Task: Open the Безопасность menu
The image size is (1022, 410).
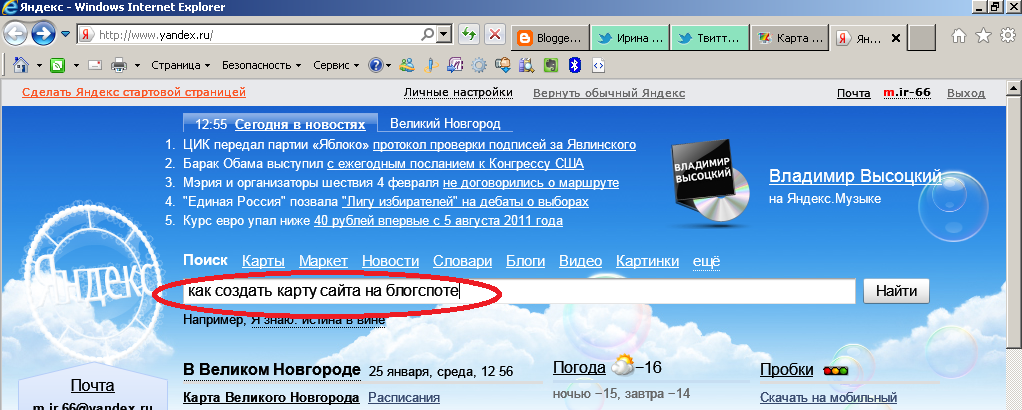Action: 261,65
